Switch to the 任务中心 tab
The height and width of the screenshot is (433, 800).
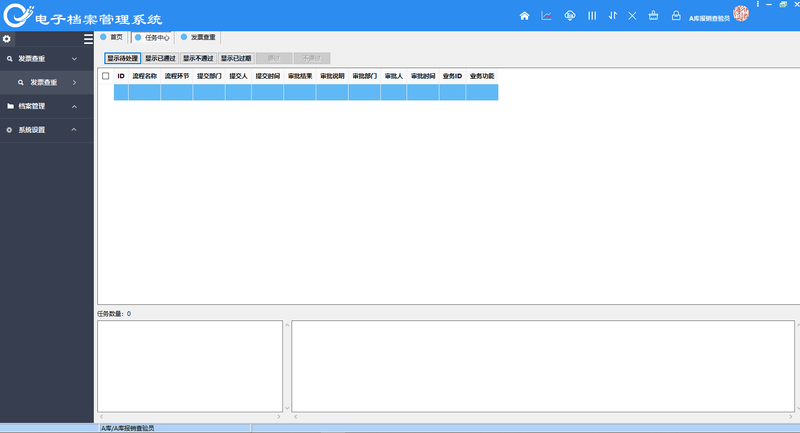coord(153,38)
